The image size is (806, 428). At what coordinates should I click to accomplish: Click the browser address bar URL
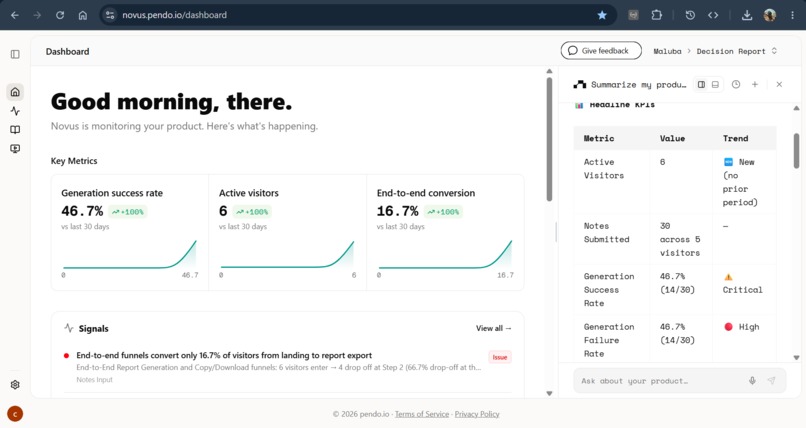tap(174, 15)
